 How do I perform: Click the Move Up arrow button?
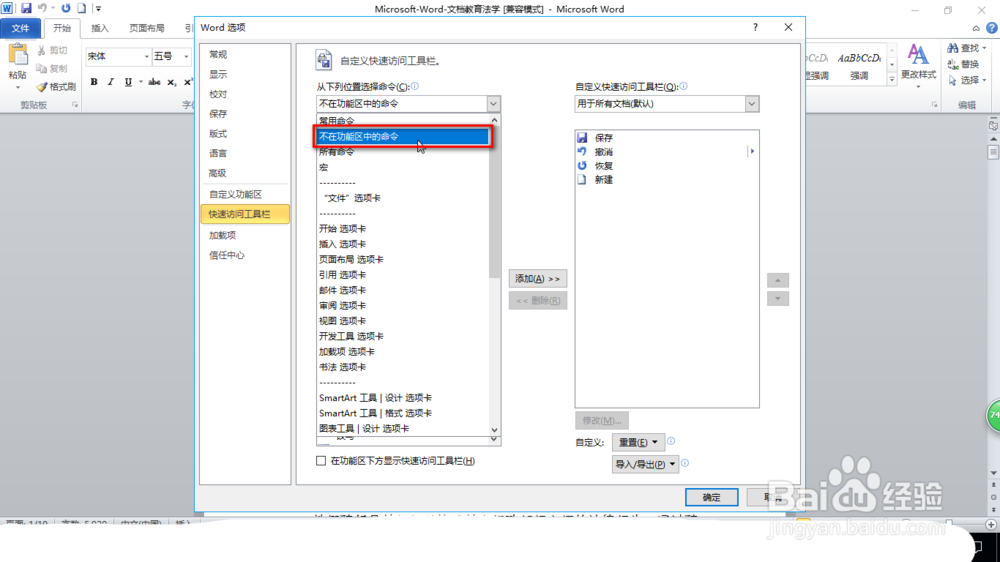coord(777,280)
